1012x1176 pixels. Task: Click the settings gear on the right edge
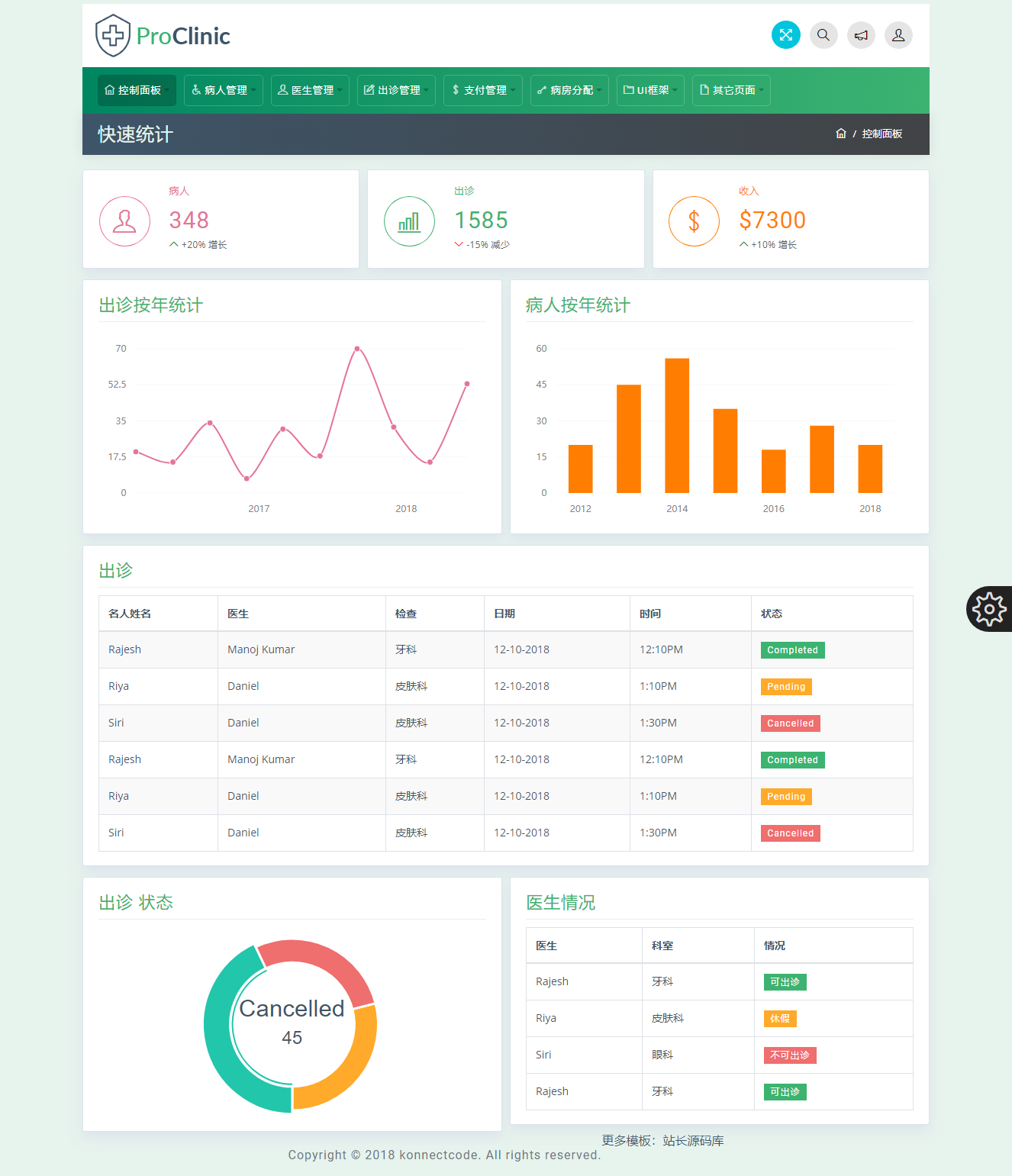pos(989,609)
